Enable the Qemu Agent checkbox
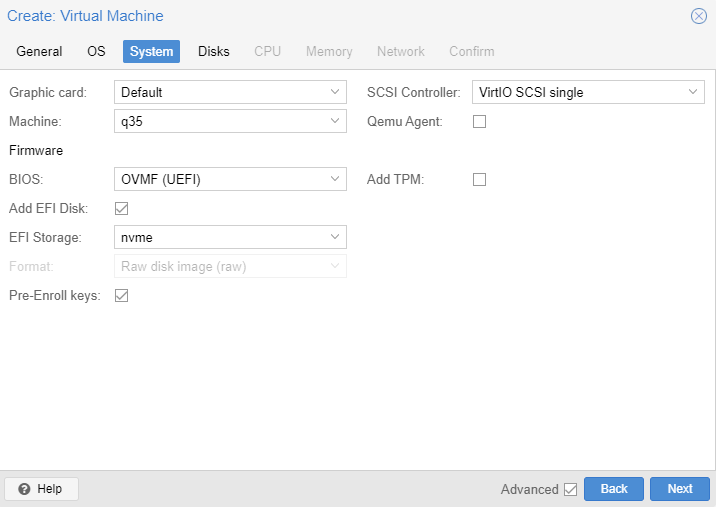The width and height of the screenshot is (716, 507). pyautogui.click(x=479, y=121)
